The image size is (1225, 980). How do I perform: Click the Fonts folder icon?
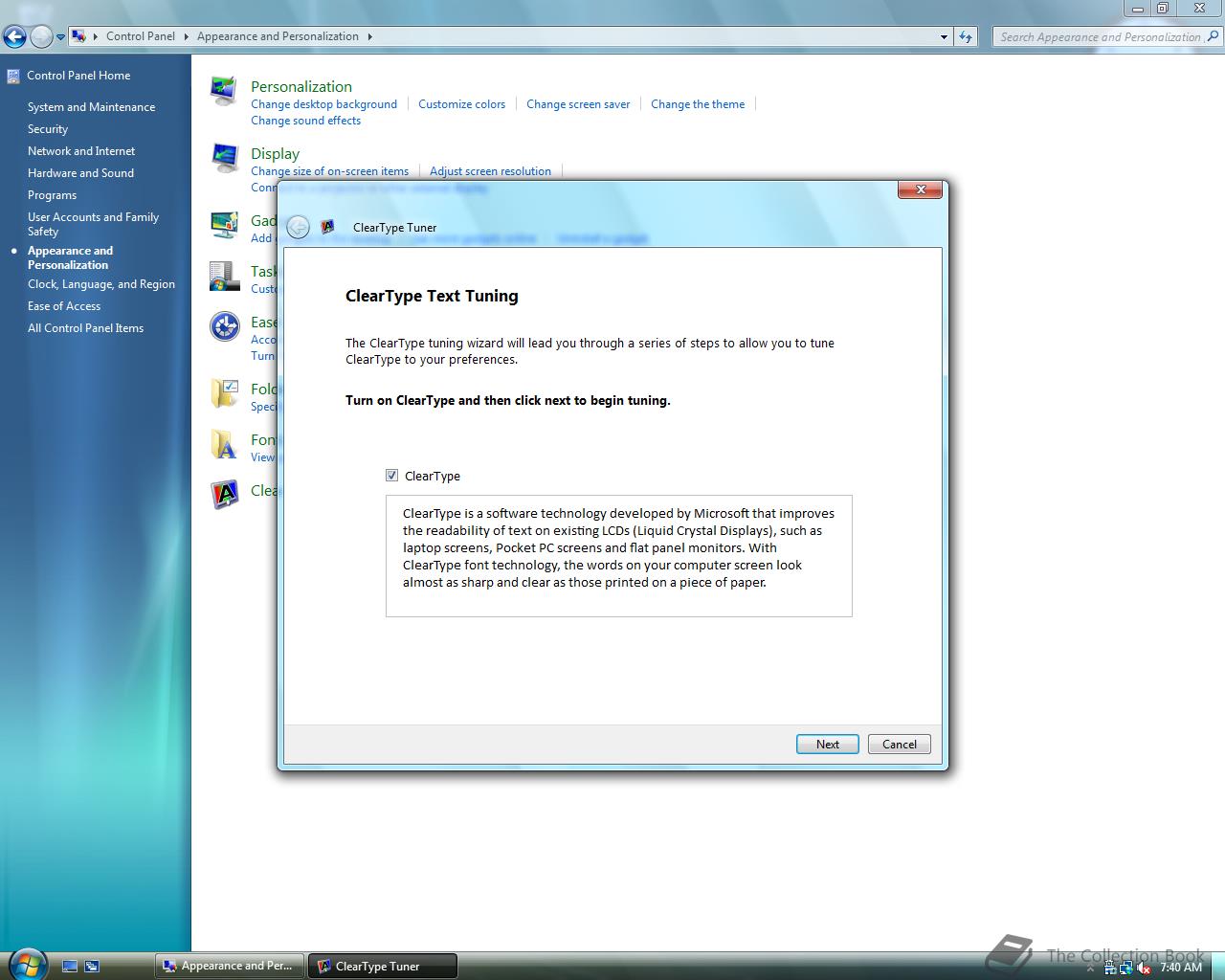(224, 444)
